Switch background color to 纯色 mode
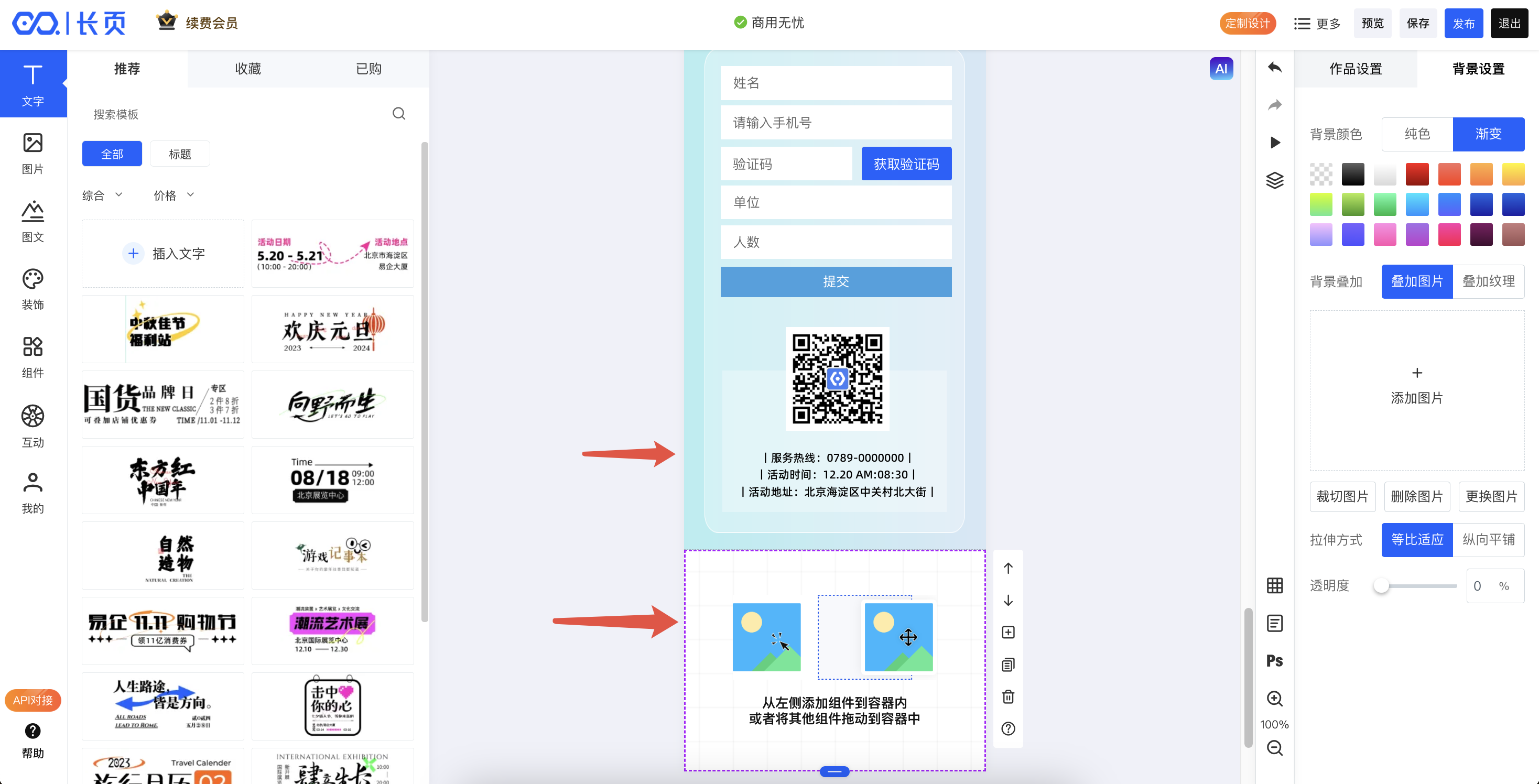This screenshot has width=1539, height=784. [1416, 134]
